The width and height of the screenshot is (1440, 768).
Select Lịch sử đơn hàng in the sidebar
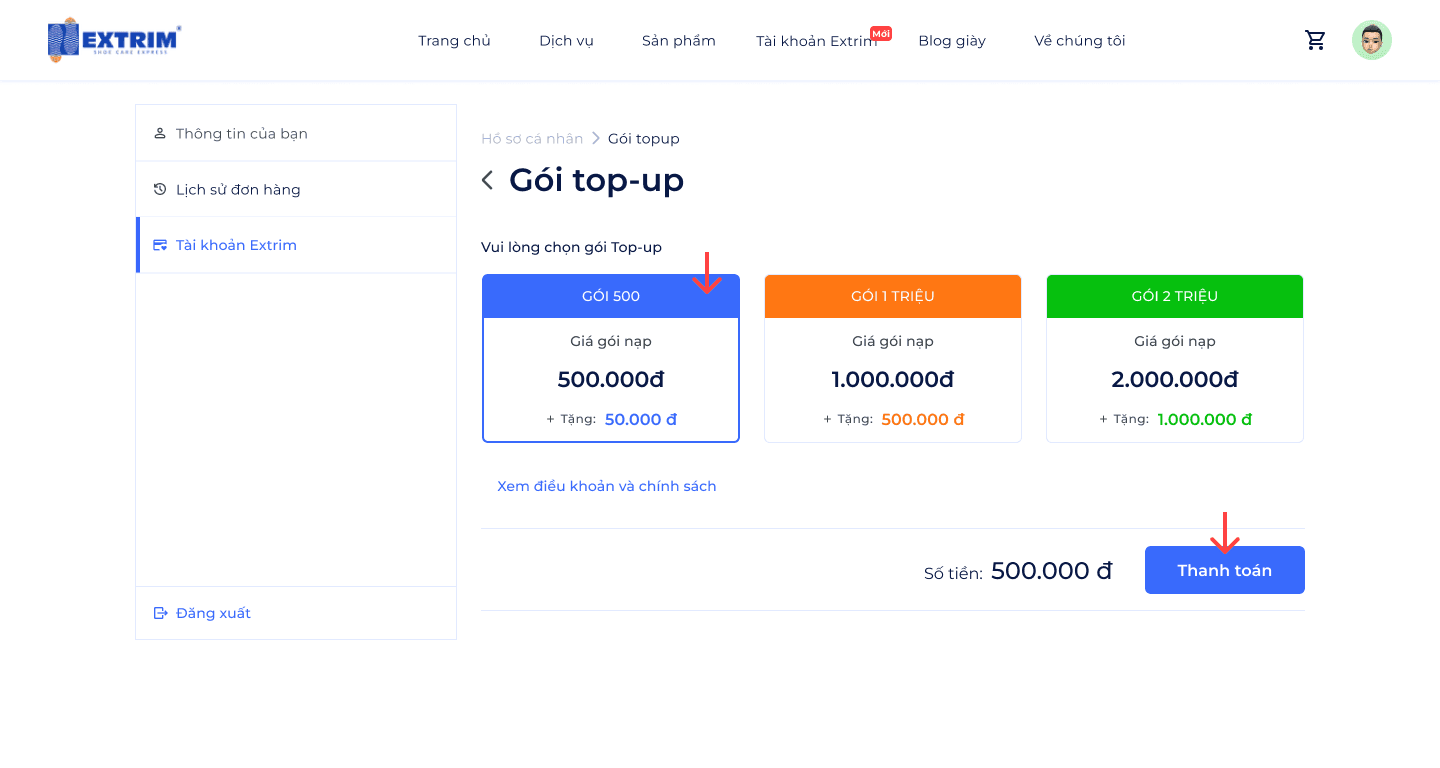coord(296,189)
